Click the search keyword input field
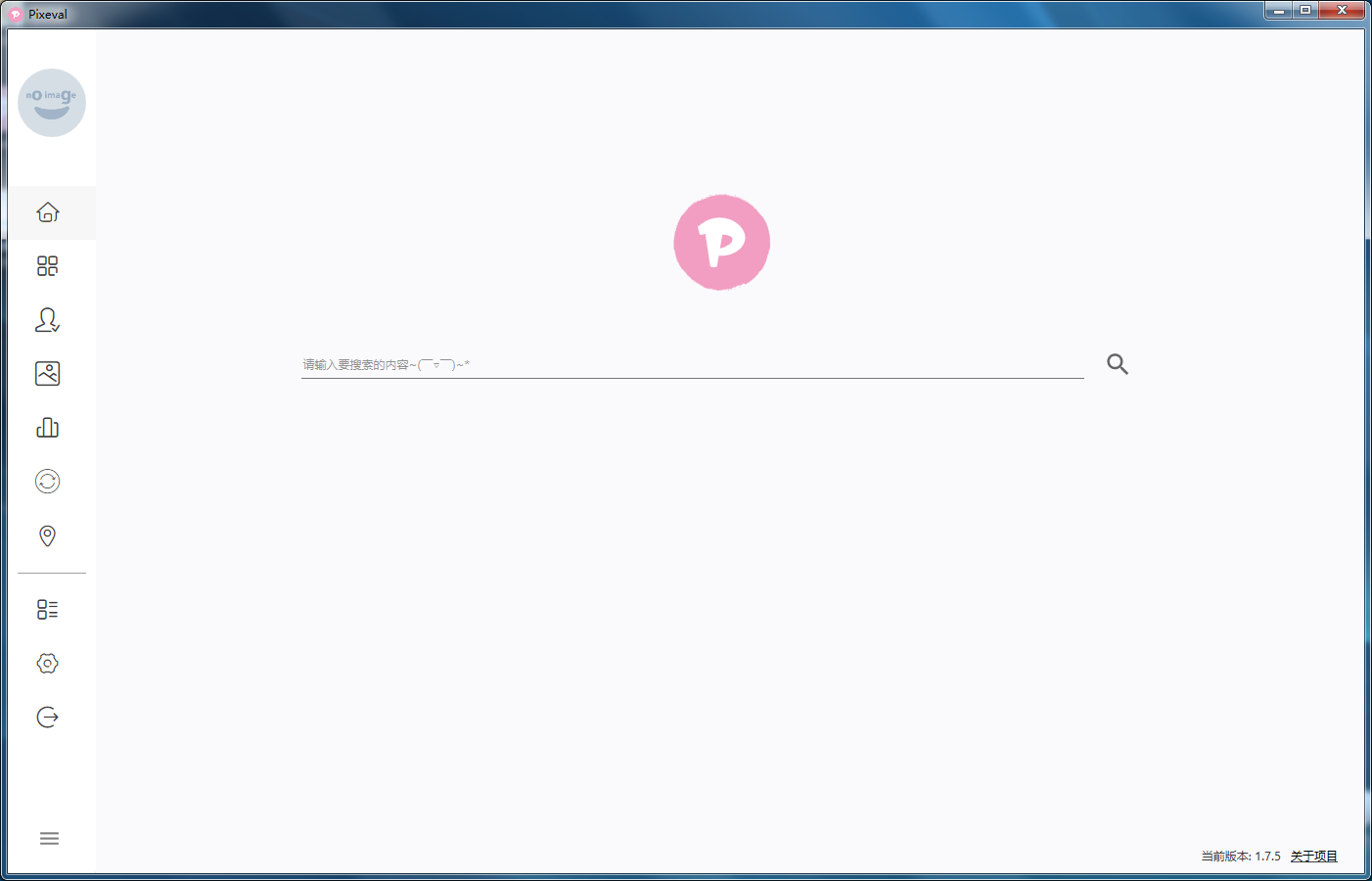 click(692, 364)
